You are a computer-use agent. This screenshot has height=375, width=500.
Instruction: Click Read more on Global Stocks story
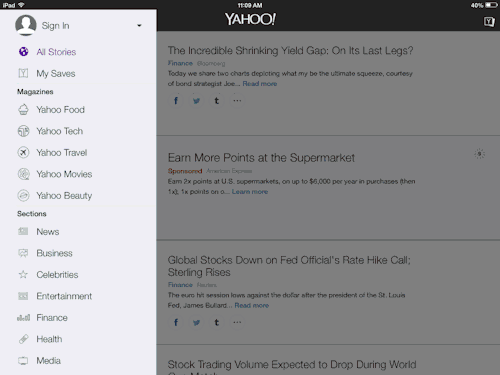252,305
